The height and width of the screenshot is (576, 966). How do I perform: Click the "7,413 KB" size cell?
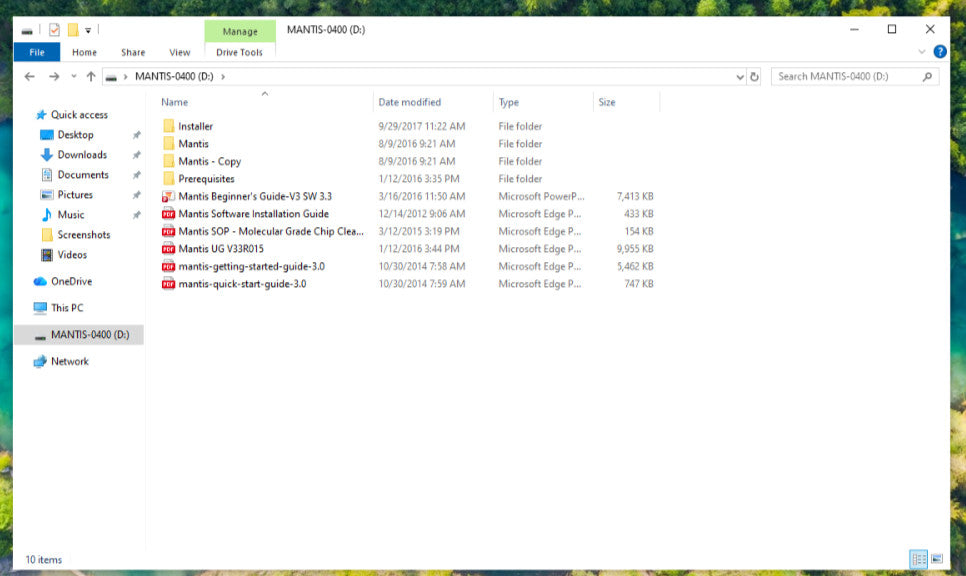(x=635, y=196)
